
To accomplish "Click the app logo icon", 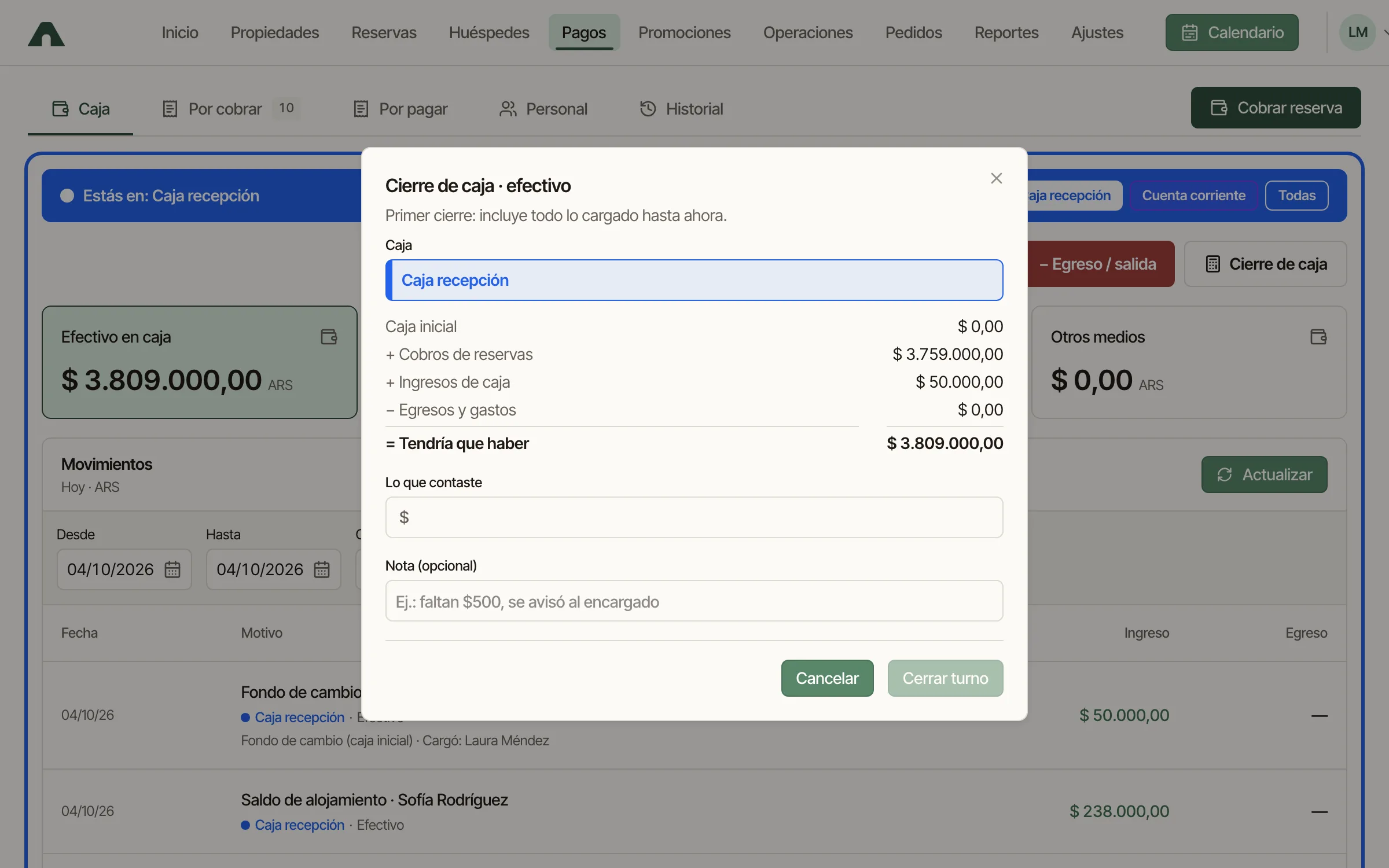I will coord(46,34).
